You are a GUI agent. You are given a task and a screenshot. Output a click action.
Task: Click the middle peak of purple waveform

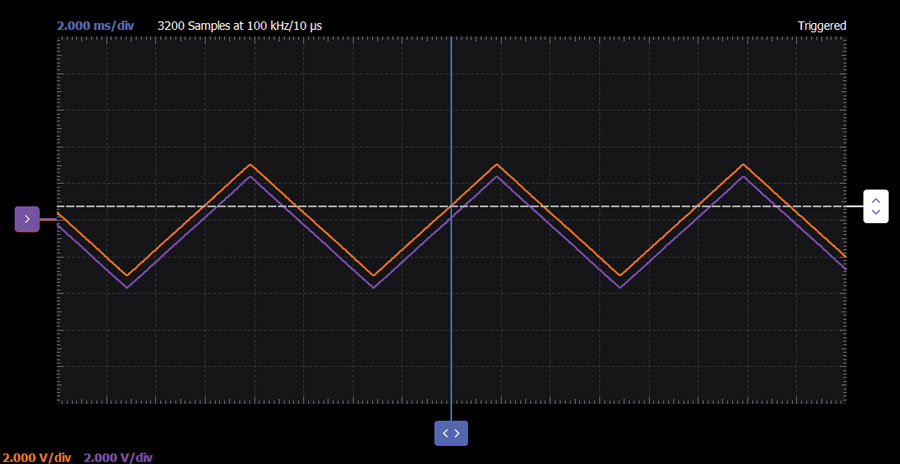coord(497,176)
